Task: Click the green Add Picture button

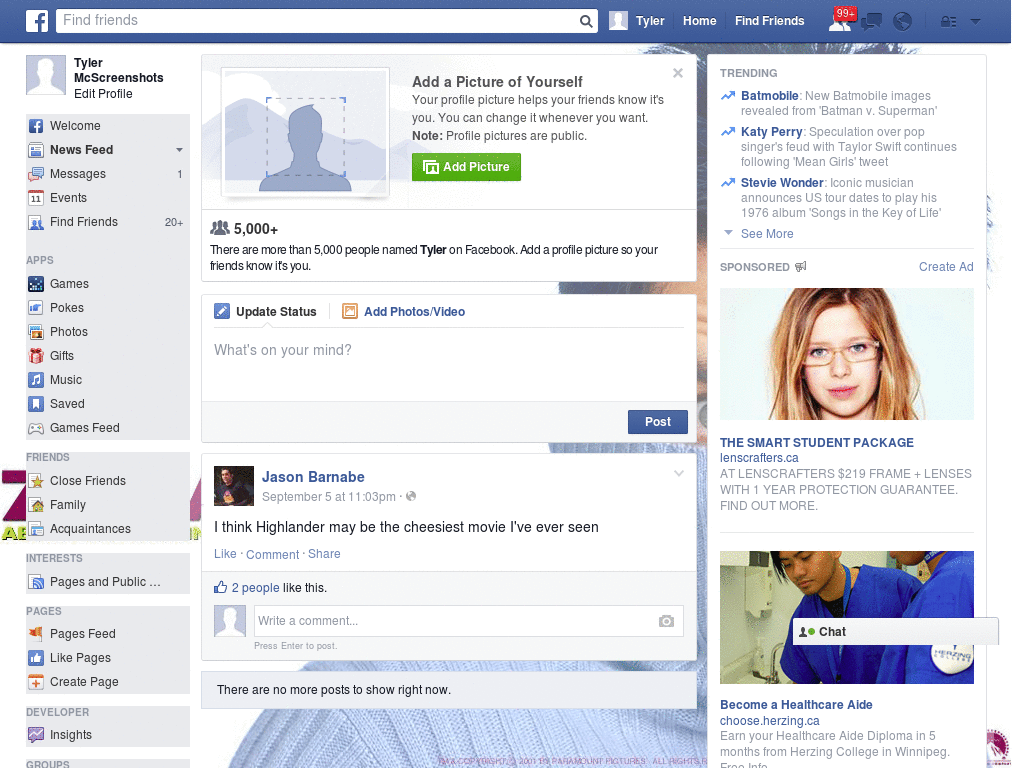Action: [466, 167]
